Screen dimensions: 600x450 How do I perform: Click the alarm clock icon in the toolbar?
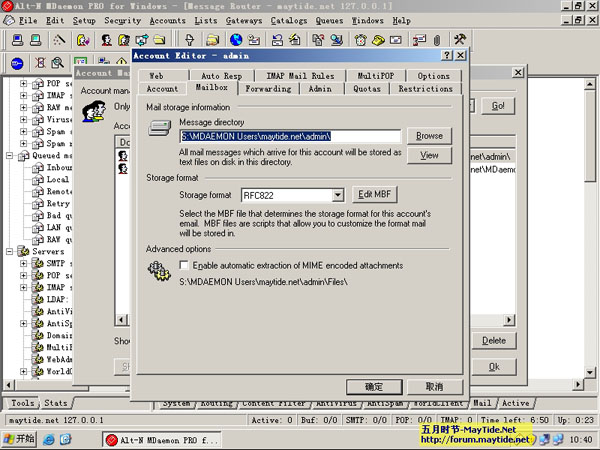click(360, 41)
